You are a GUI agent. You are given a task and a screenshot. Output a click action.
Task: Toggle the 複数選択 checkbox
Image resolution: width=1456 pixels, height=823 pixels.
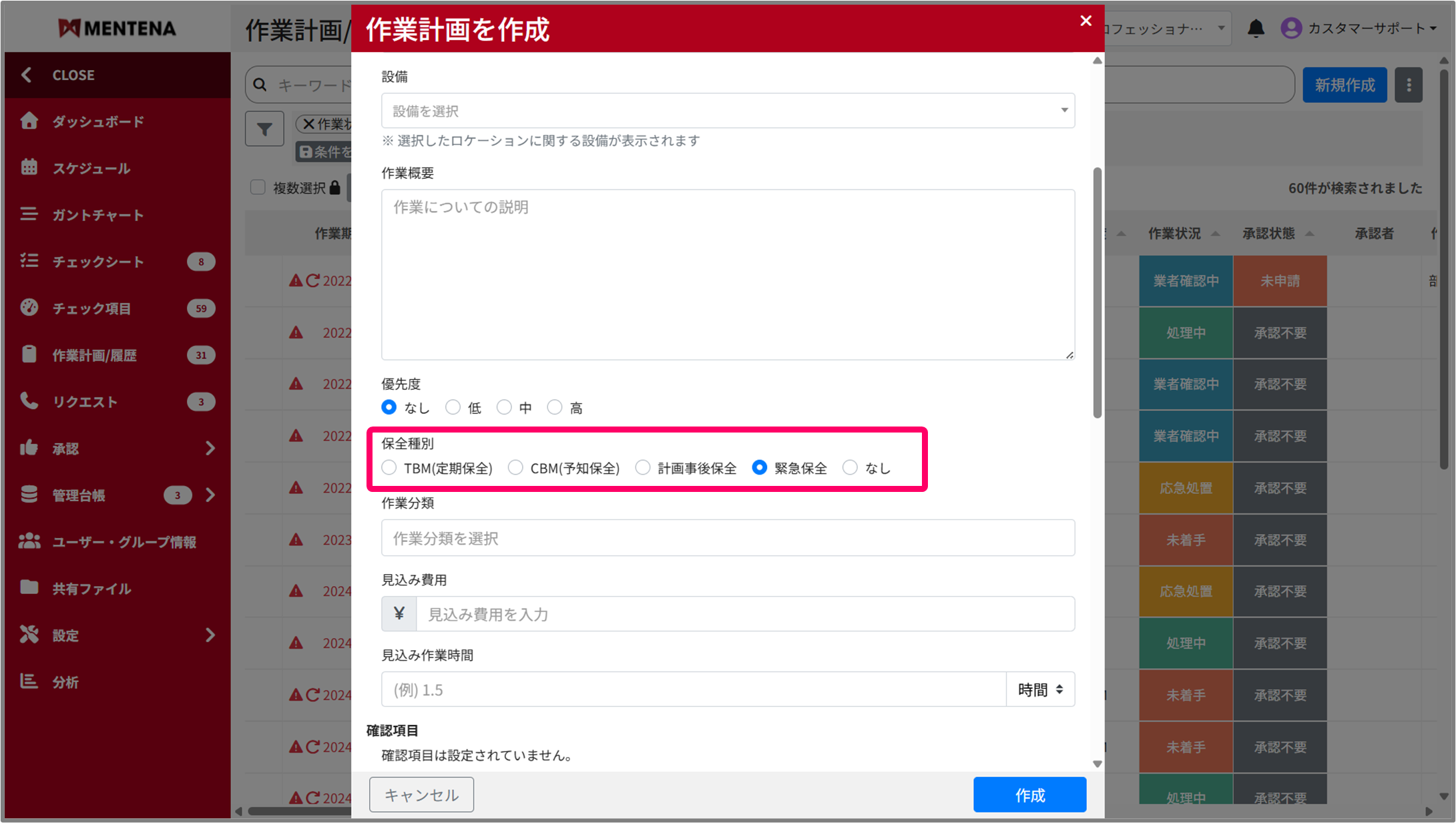(x=258, y=188)
